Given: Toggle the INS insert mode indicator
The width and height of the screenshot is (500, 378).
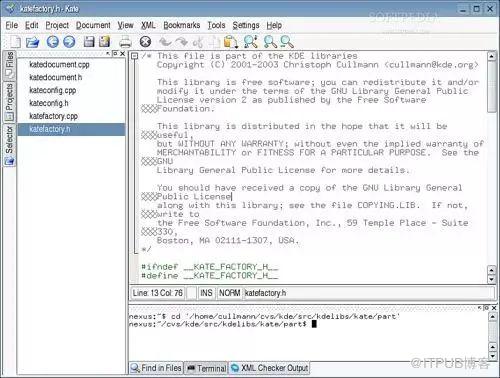Looking at the screenshot, I should pos(206,293).
